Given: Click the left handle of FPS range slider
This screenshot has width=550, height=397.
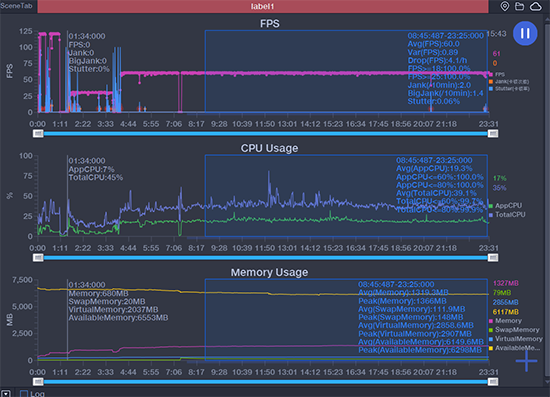Looking at the screenshot, I should coord(38,134).
